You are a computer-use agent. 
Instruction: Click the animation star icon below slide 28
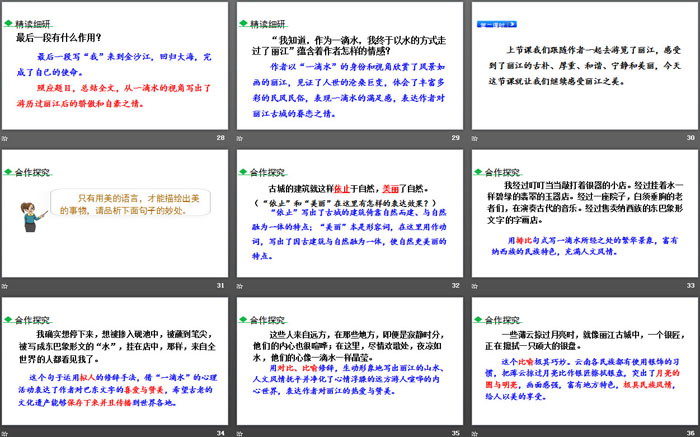click(5, 139)
